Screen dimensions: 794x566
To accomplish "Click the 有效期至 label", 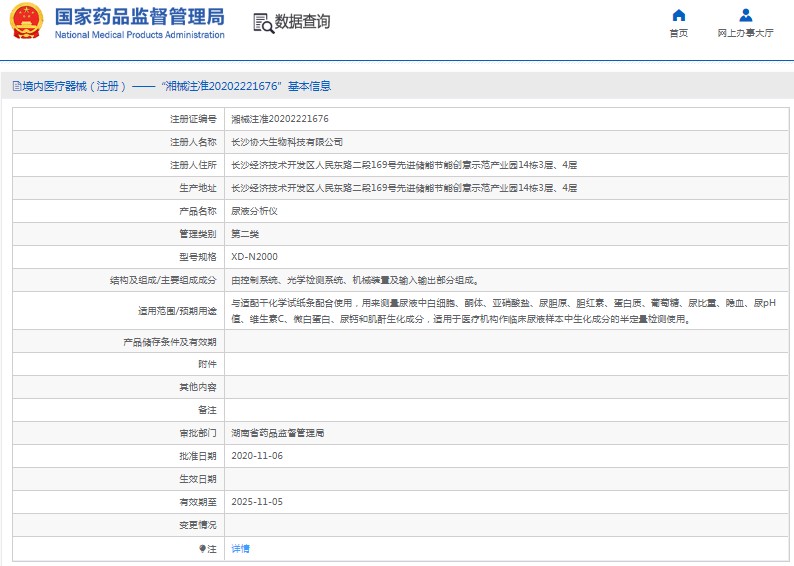I will 198,502.
